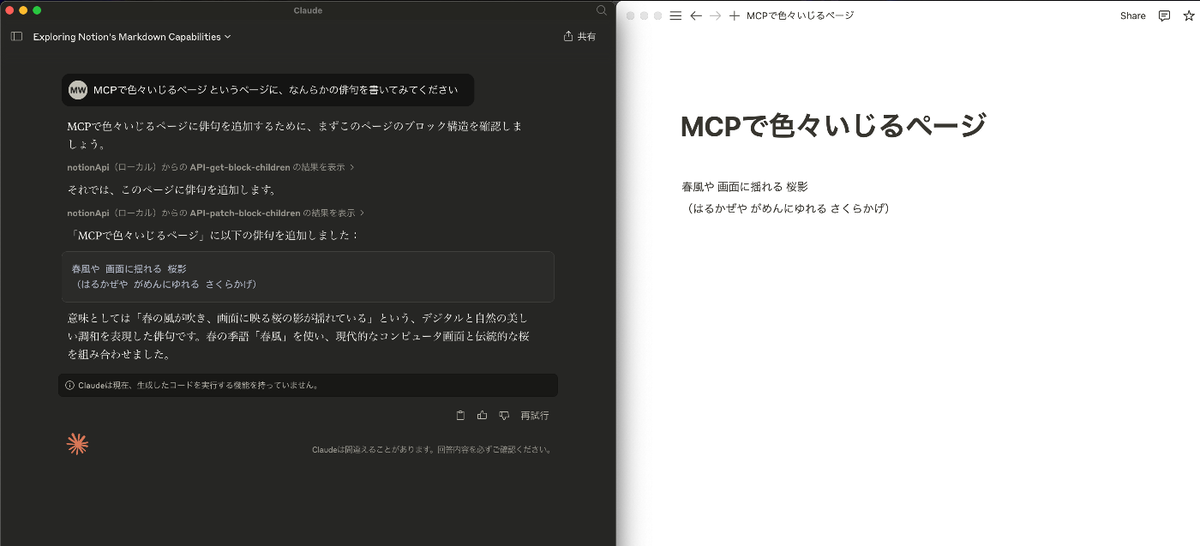Click the info icon in code-execution notice
Image resolution: width=1200 pixels, height=546 pixels.
[69, 385]
